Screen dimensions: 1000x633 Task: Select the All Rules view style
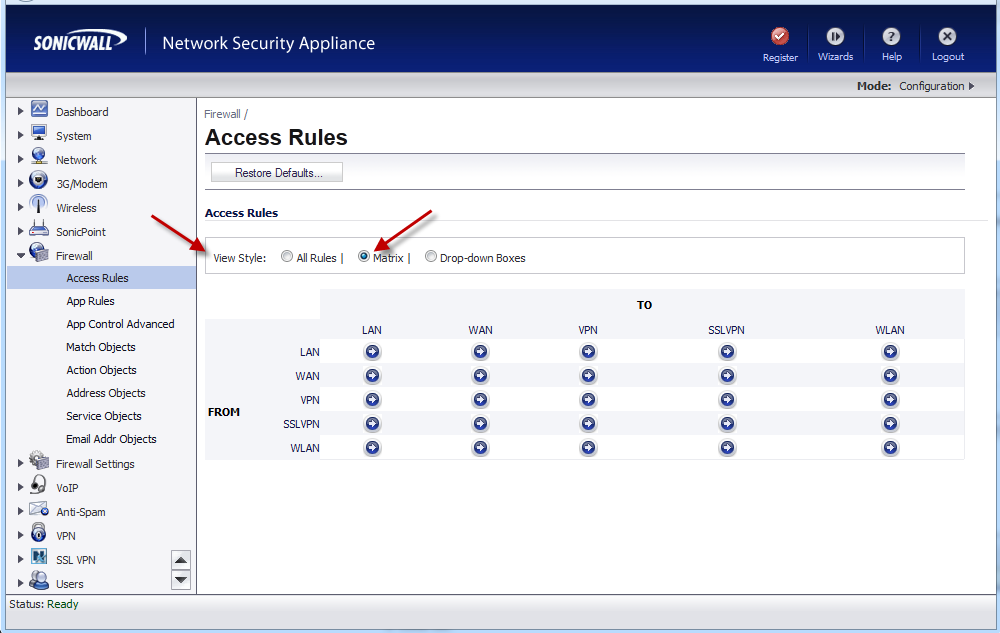tap(287, 256)
